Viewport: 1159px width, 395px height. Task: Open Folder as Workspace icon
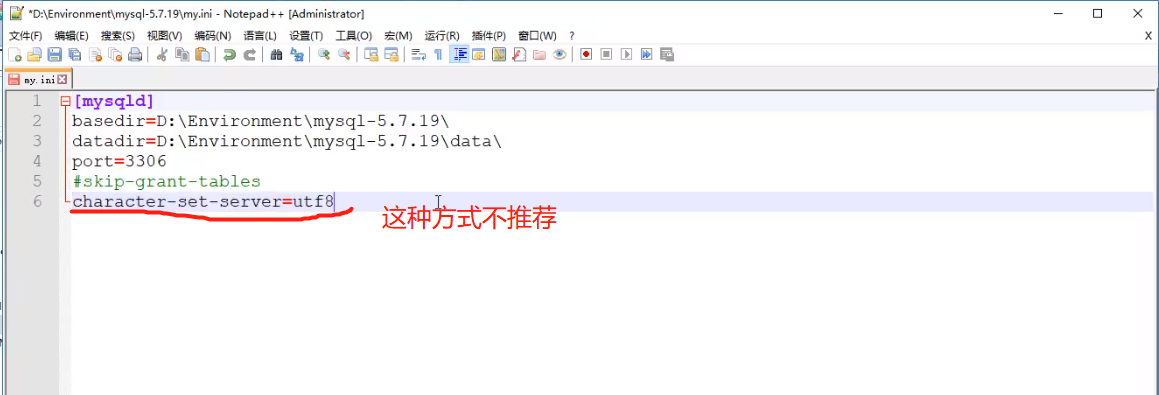(539, 54)
